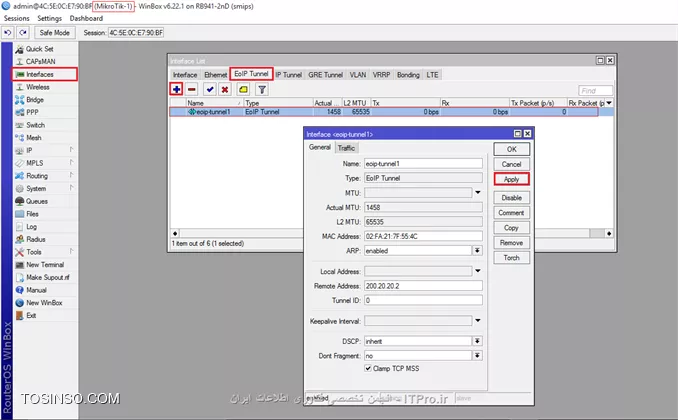Open Bridge menu

pos(35,100)
